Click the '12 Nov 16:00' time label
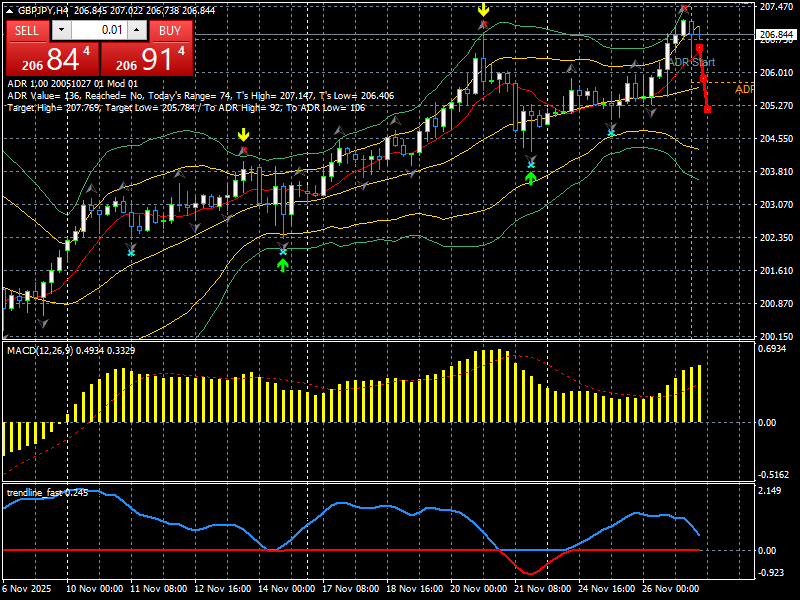 click(x=222, y=588)
